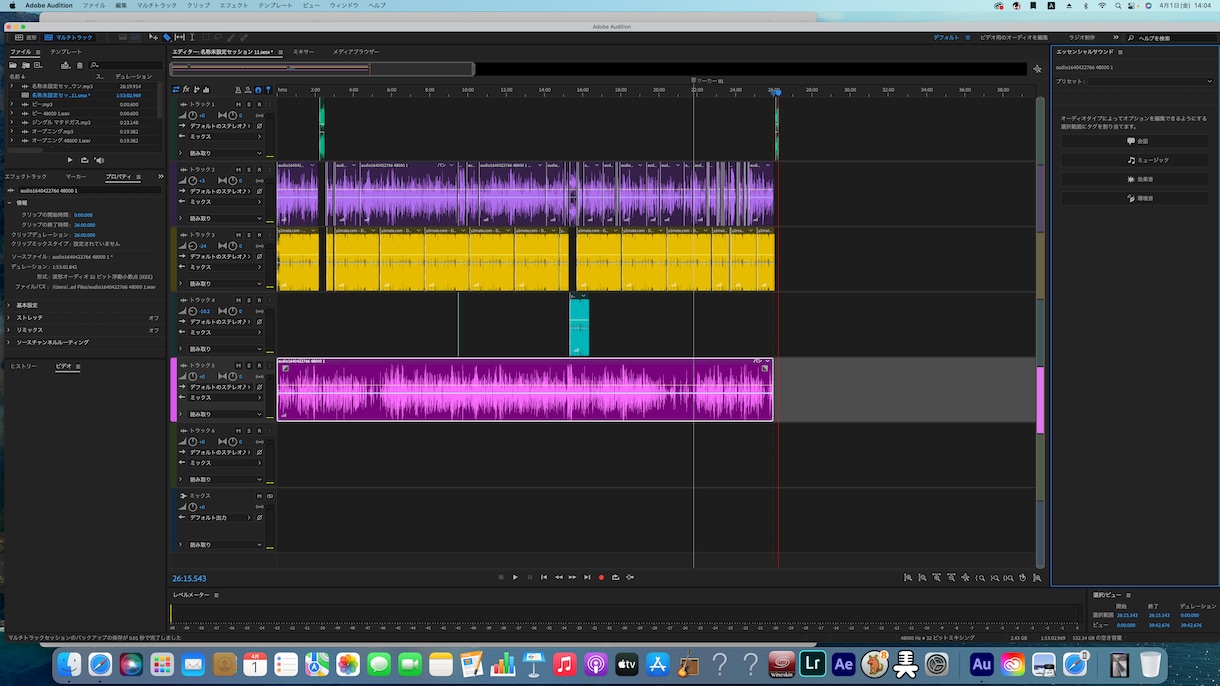Select the Move tool in the toolbar
Image resolution: width=1220 pixels, height=686 pixels.
[153, 37]
